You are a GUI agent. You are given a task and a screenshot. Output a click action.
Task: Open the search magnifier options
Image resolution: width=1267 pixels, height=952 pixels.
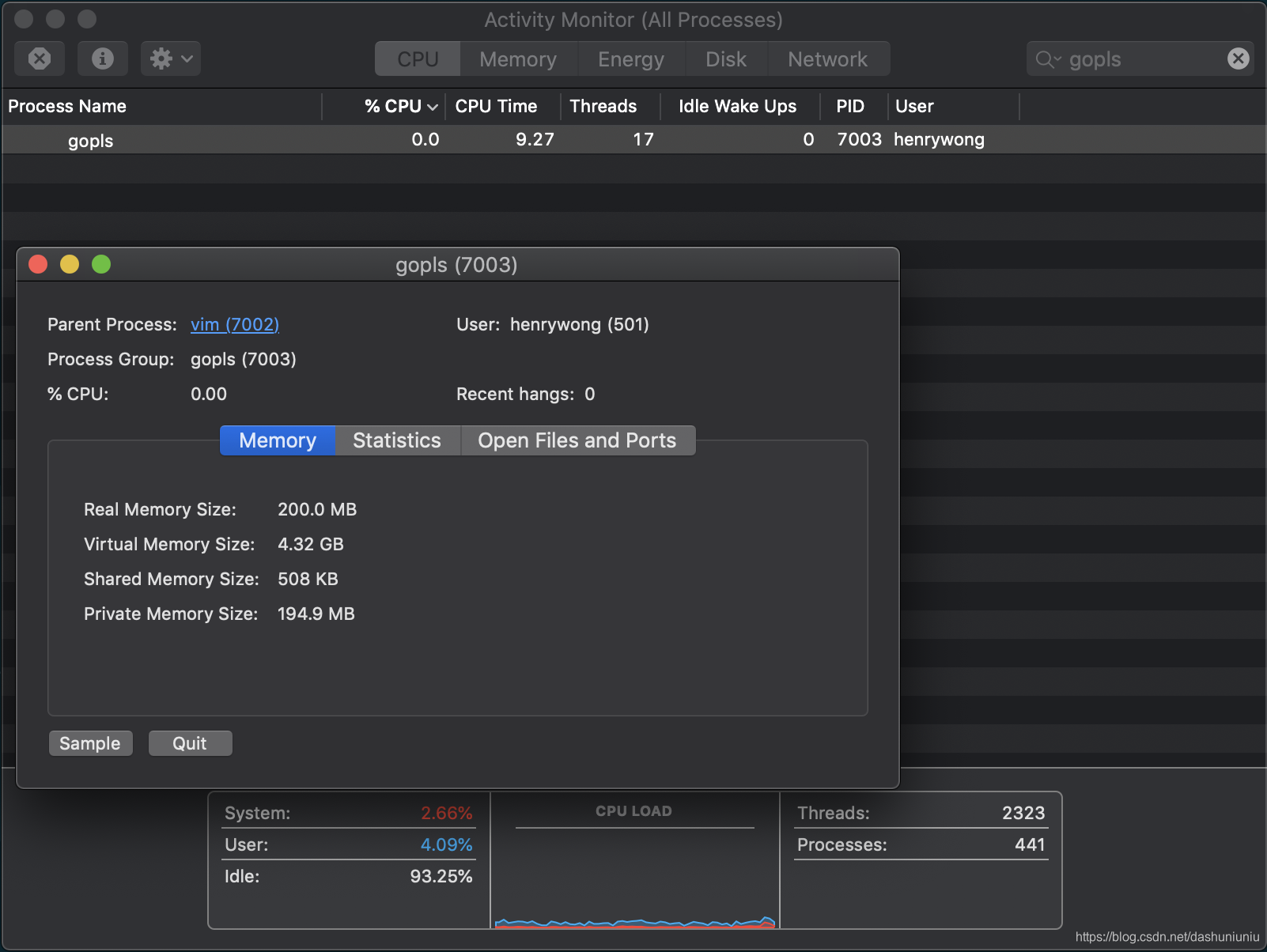point(1048,59)
